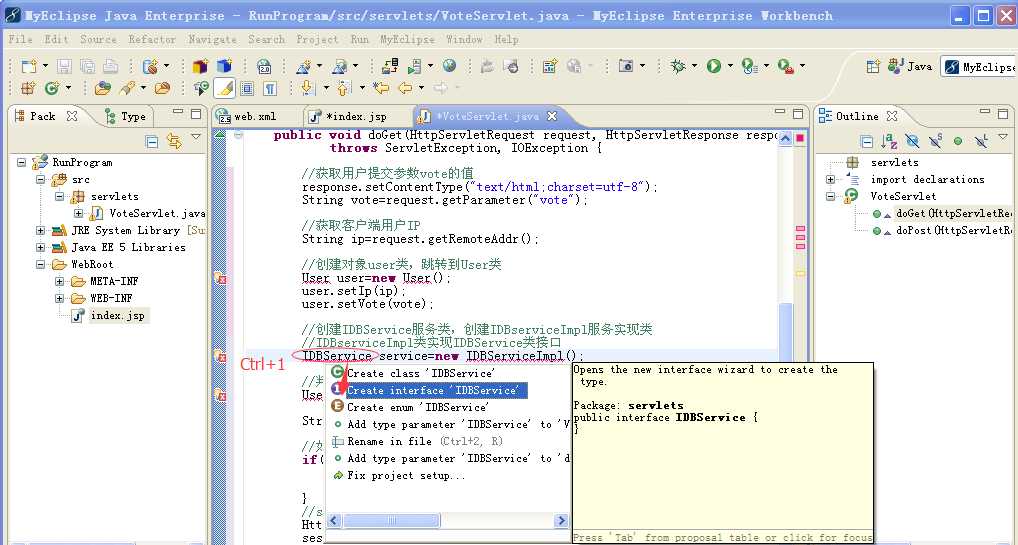
Task: Collapse the src folder node
Action: pos(40,179)
